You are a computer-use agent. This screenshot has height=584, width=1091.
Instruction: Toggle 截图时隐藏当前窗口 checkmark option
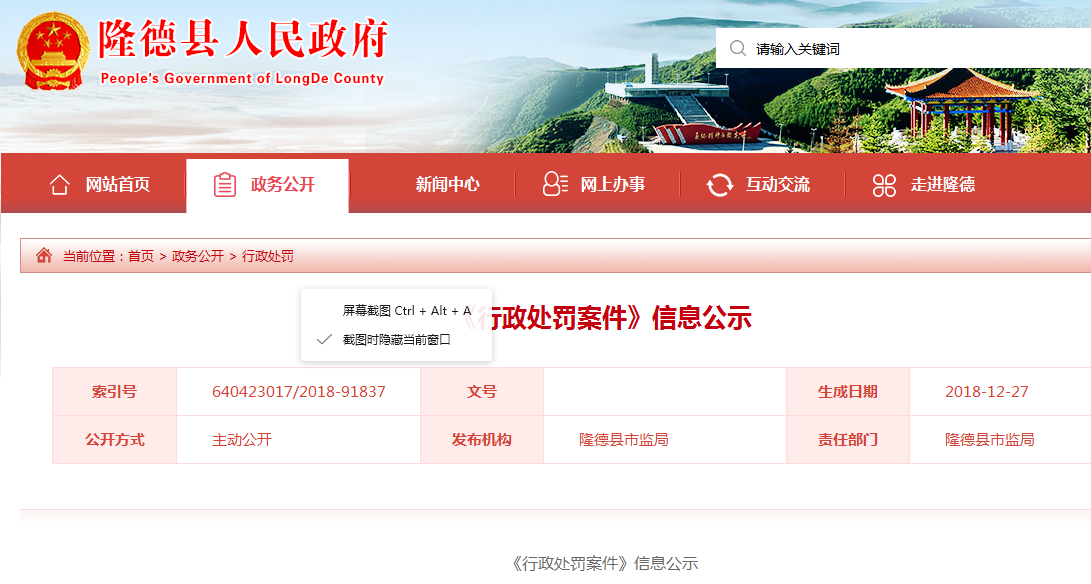pyautogui.click(x=396, y=340)
